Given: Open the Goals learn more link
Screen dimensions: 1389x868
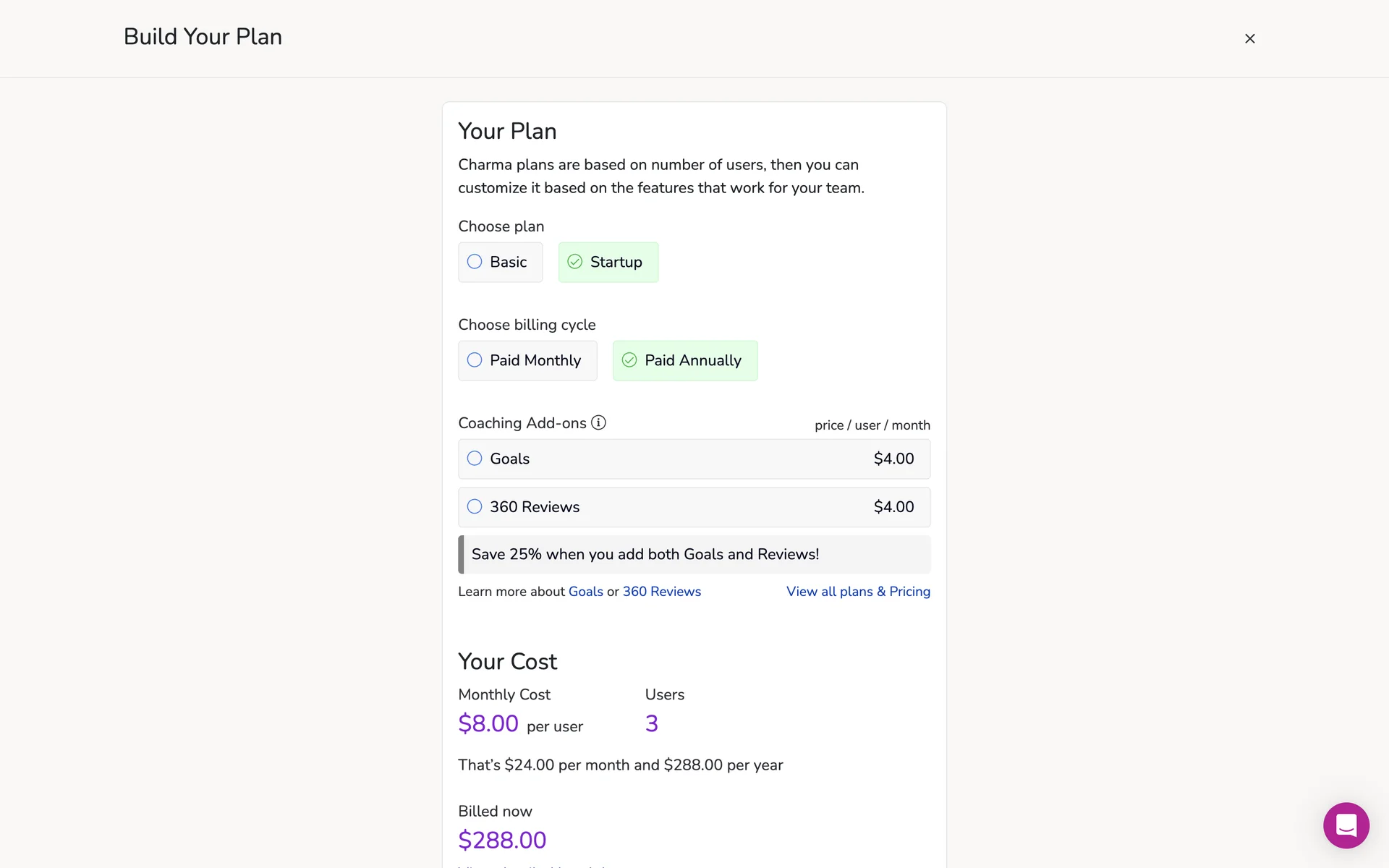Looking at the screenshot, I should [585, 592].
